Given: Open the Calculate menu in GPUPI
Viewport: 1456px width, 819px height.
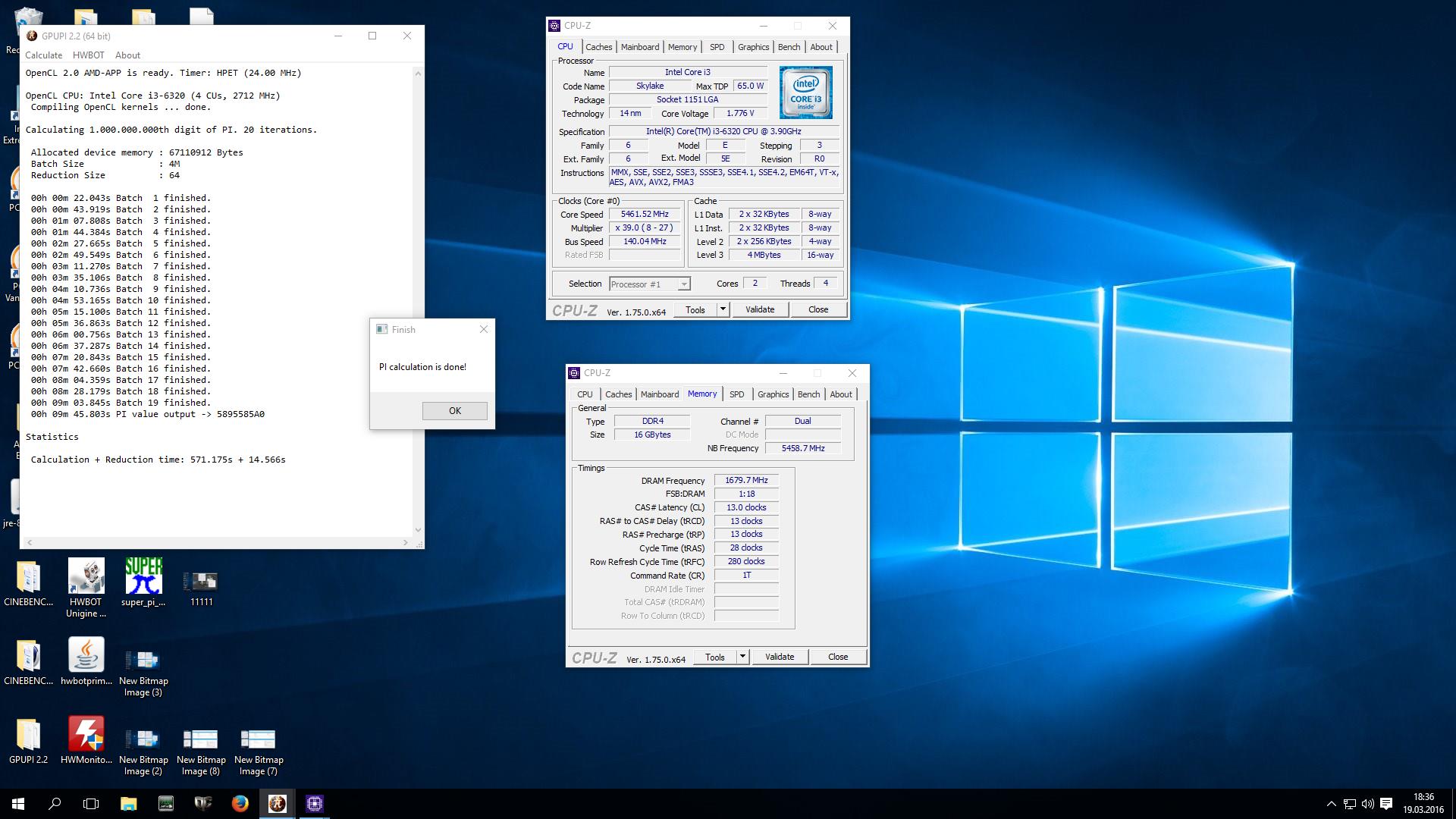Looking at the screenshot, I should point(43,55).
